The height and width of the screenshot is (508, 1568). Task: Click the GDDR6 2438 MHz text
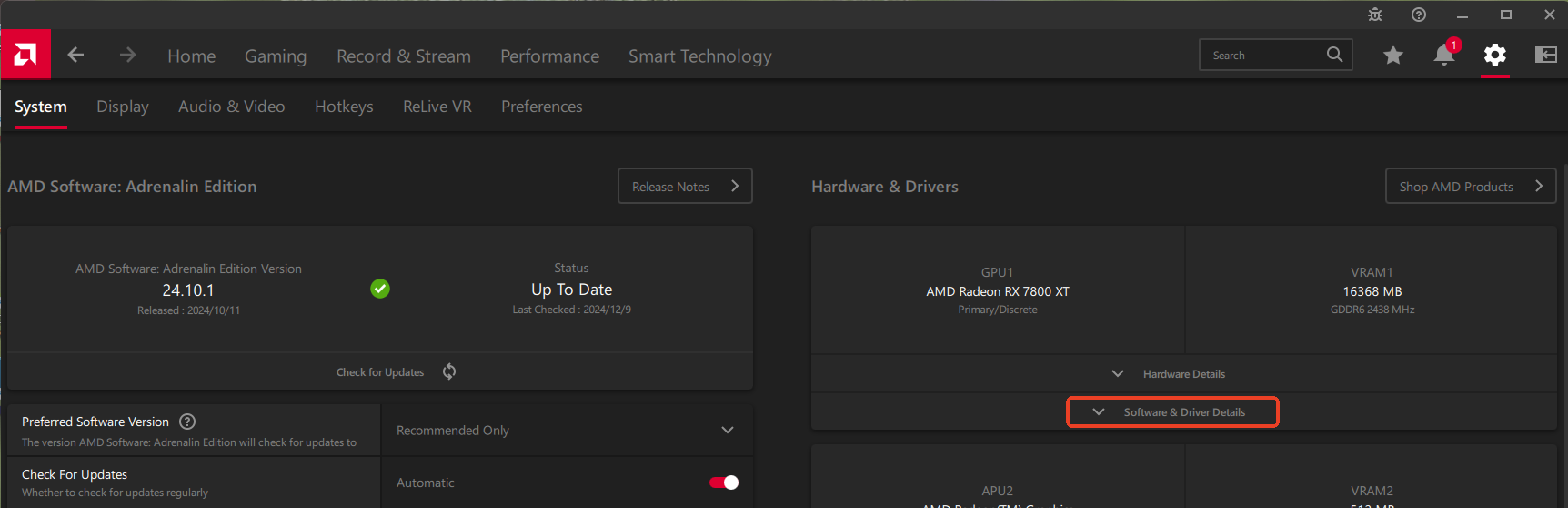tap(1372, 310)
